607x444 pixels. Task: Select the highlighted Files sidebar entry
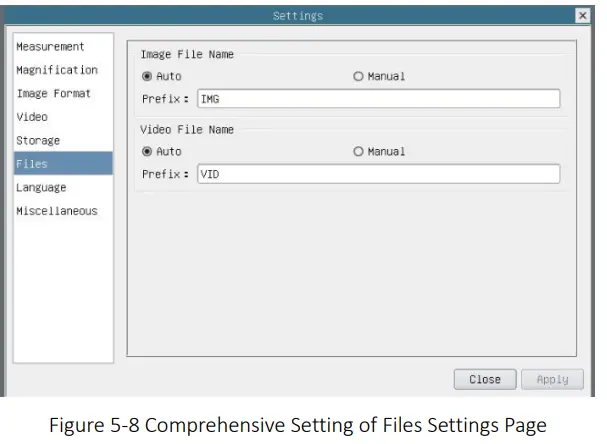click(x=62, y=164)
